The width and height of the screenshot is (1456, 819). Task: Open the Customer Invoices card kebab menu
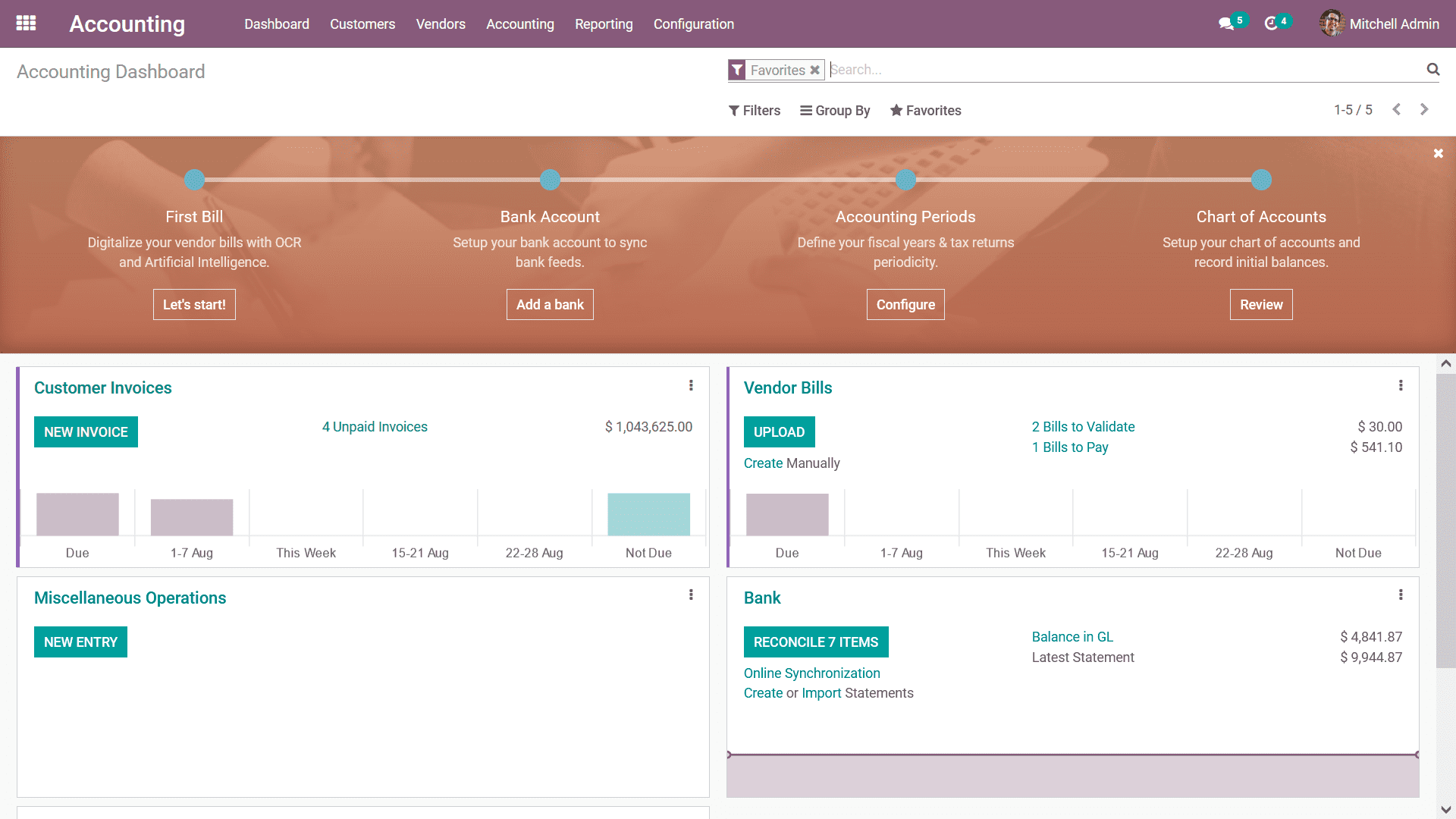pos(691,386)
